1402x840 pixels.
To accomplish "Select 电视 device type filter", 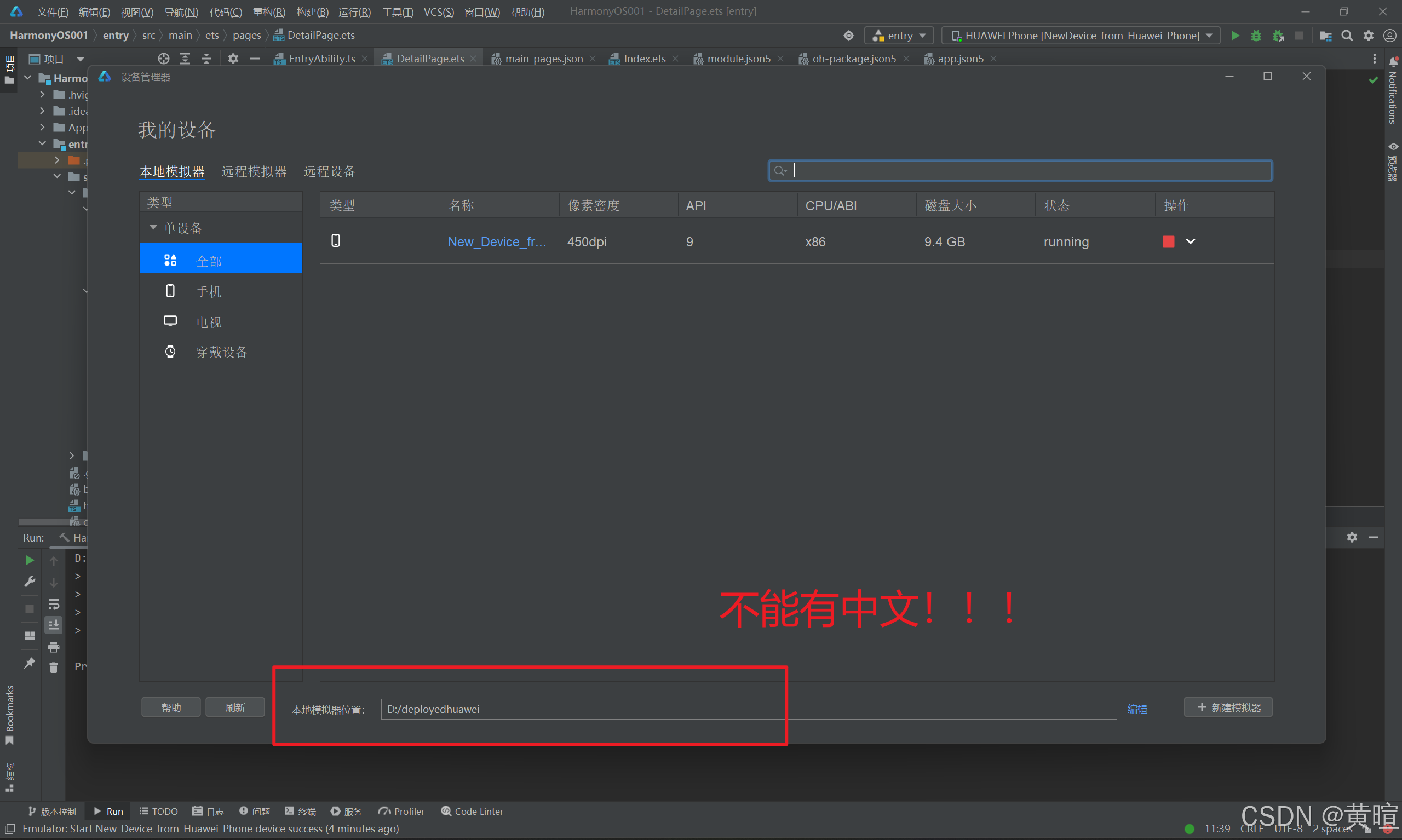I will [x=221, y=322].
